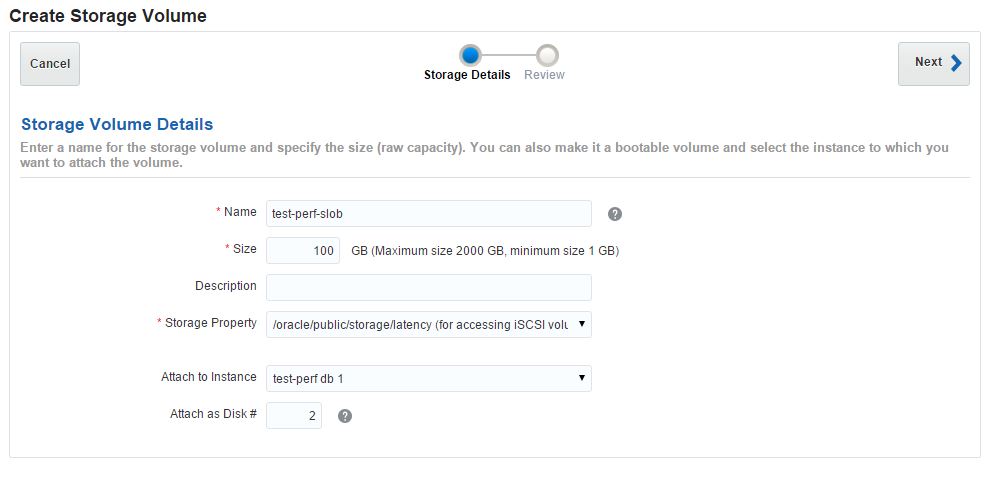This screenshot has height=481, width=1001.
Task: Expand the Attach to Instance dropdown
Action: [428, 378]
